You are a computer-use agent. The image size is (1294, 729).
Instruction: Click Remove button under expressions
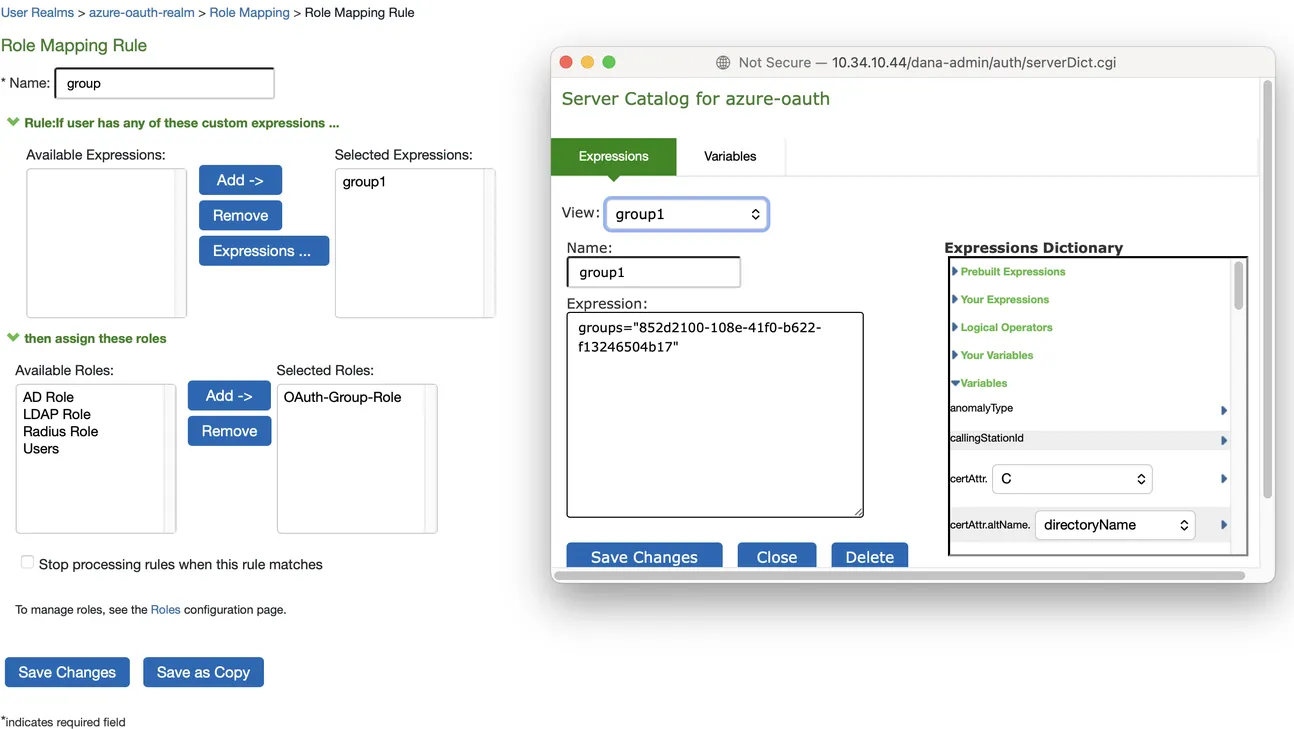click(240, 215)
